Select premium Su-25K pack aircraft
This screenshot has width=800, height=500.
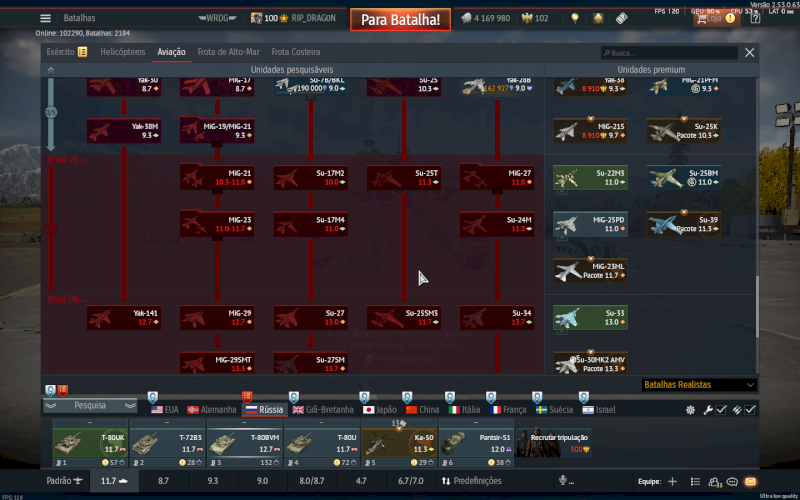[x=684, y=131]
